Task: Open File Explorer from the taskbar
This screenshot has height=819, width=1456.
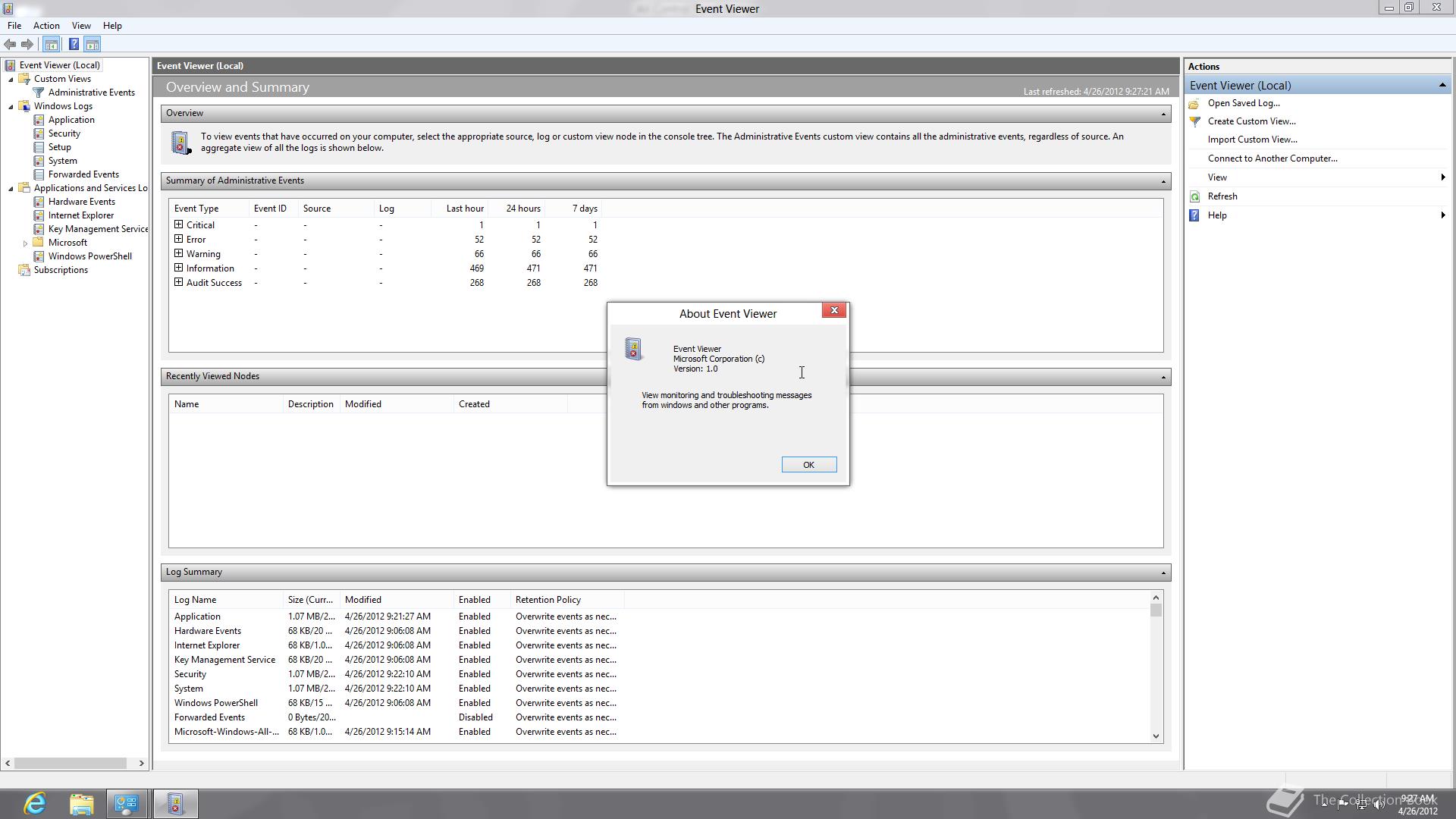Action: tap(81, 804)
